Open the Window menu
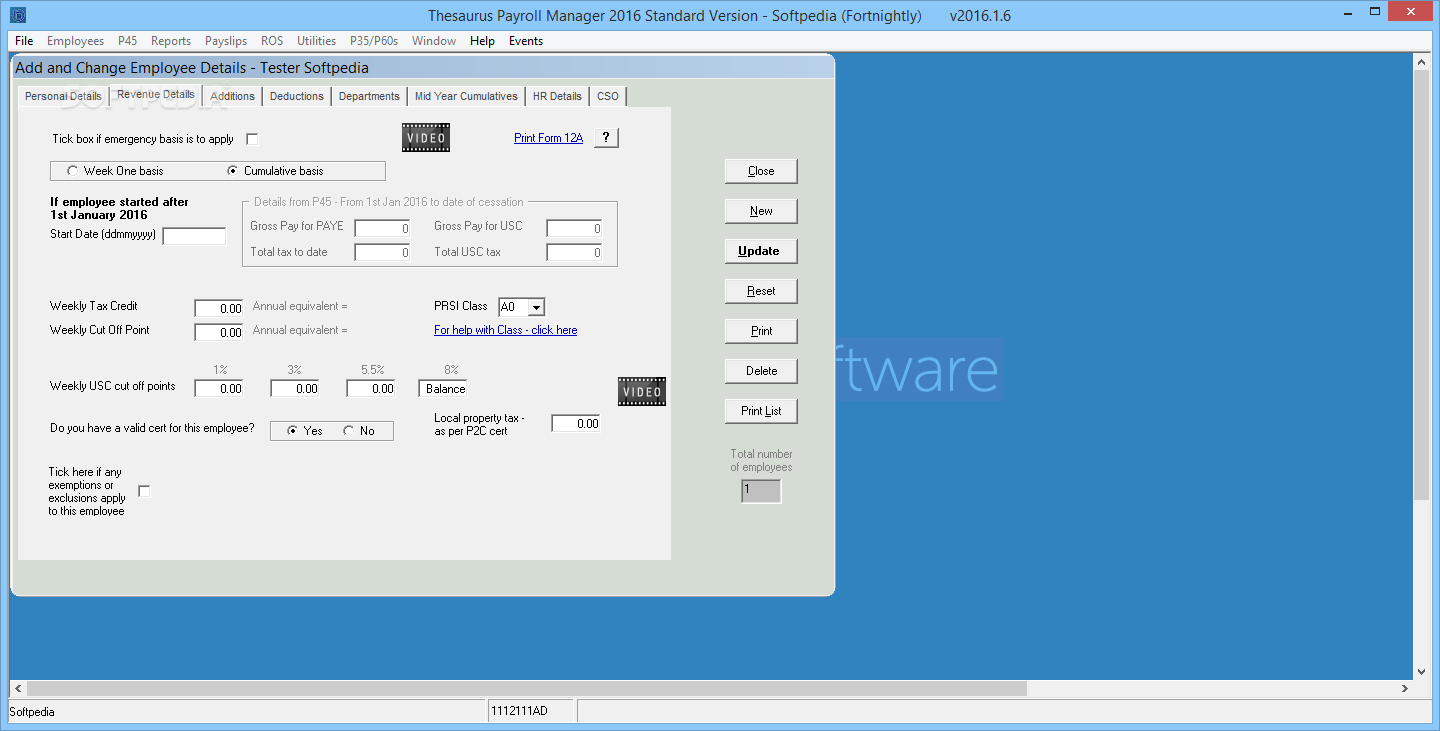Screen dimensions: 1440x731 (x=434, y=41)
